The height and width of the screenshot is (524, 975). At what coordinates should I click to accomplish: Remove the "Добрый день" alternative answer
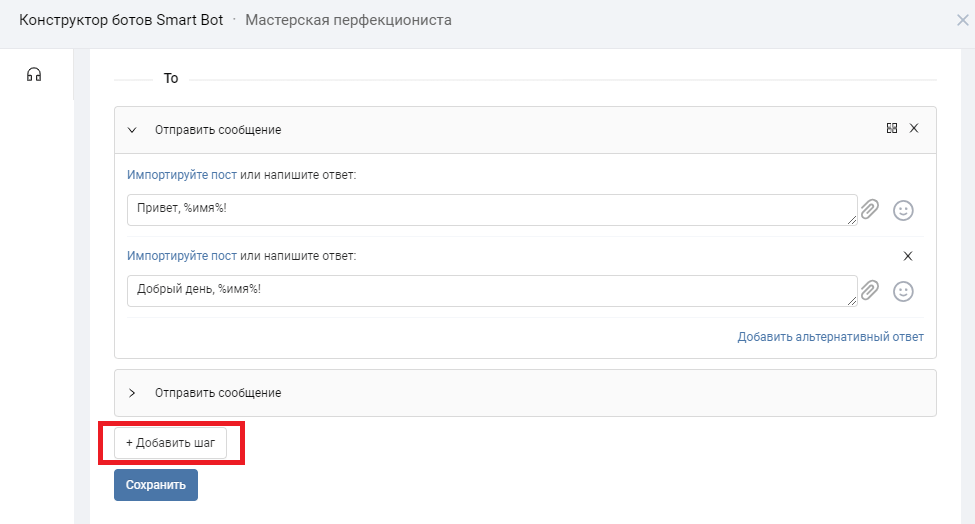point(908,256)
